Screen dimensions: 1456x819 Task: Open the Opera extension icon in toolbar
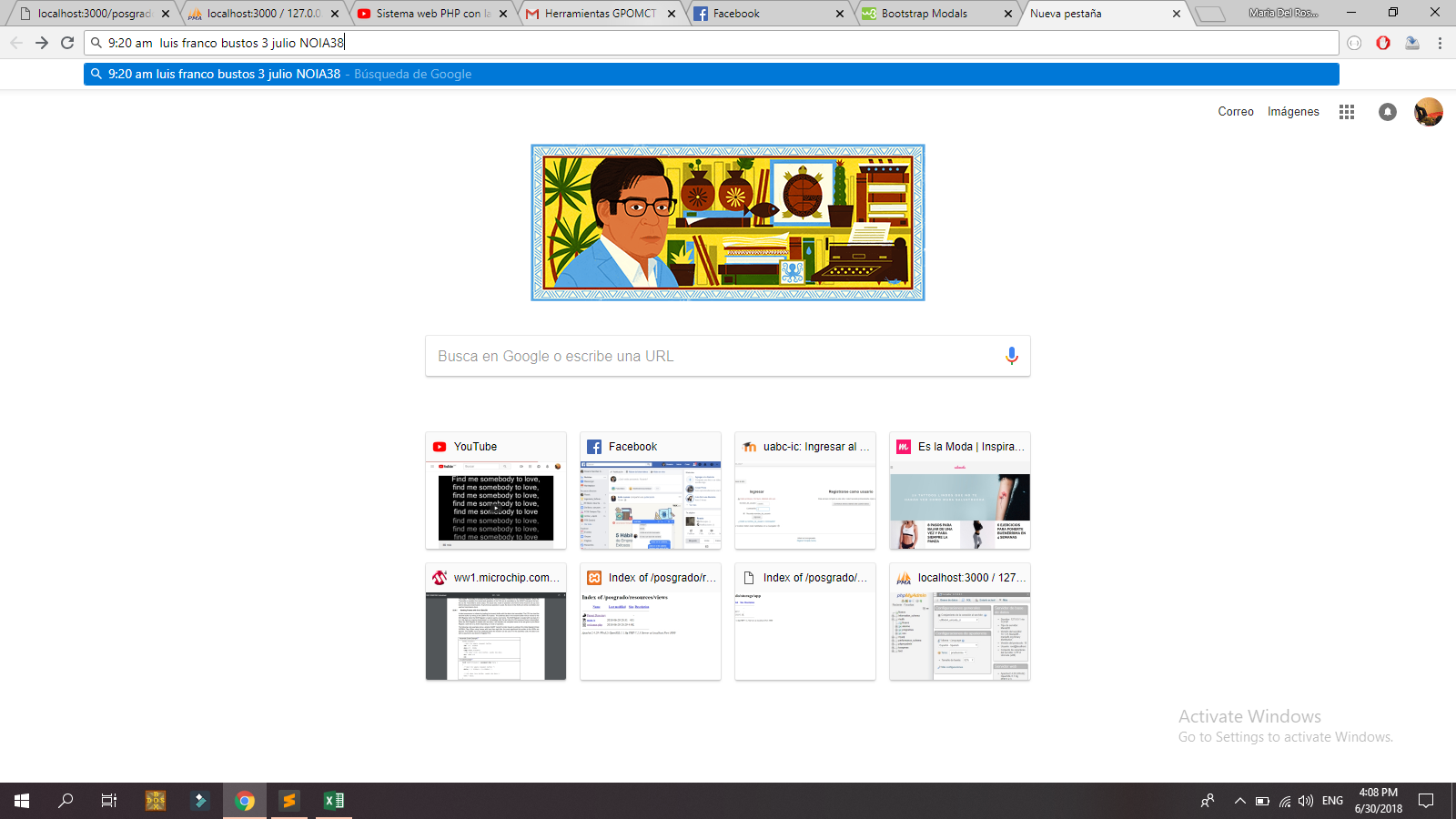[x=1383, y=43]
